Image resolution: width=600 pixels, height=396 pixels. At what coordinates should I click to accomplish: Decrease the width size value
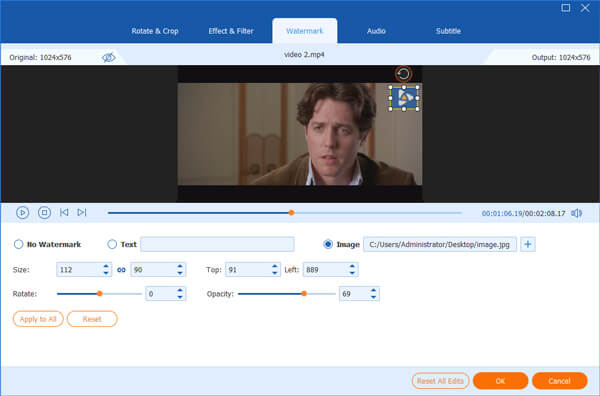pyautogui.click(x=106, y=273)
